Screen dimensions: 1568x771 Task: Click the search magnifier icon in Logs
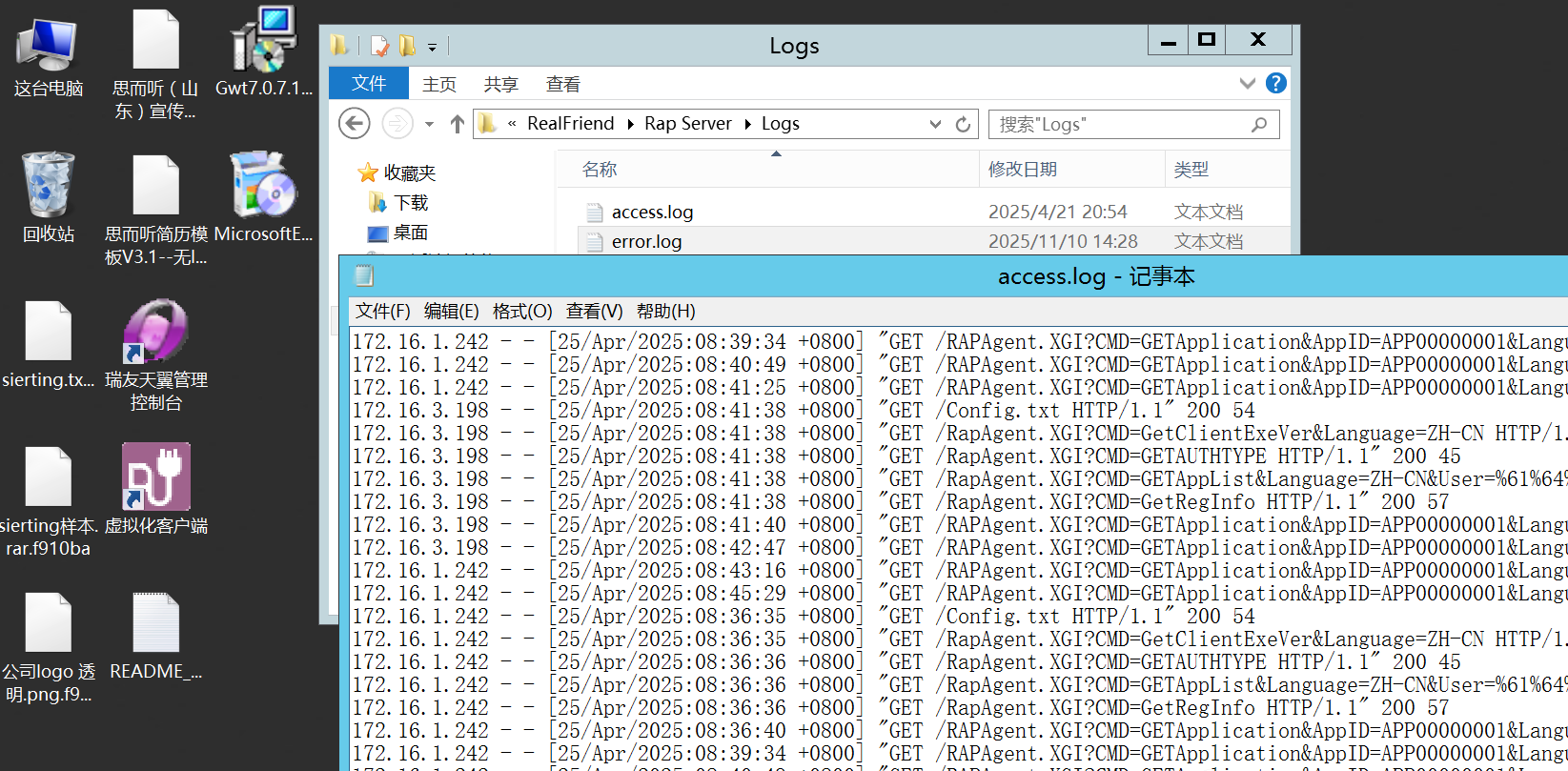coord(1259,124)
